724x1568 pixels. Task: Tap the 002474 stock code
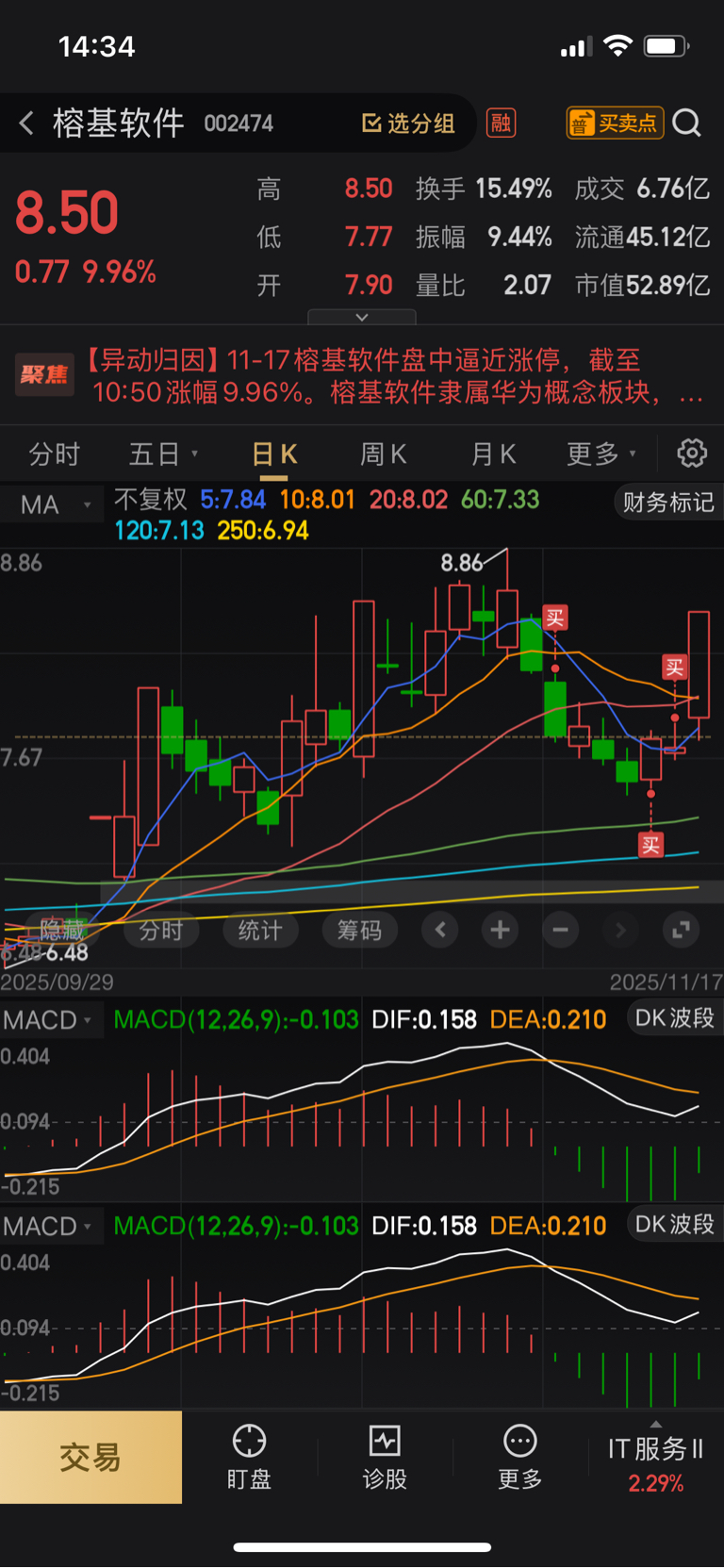(239, 124)
